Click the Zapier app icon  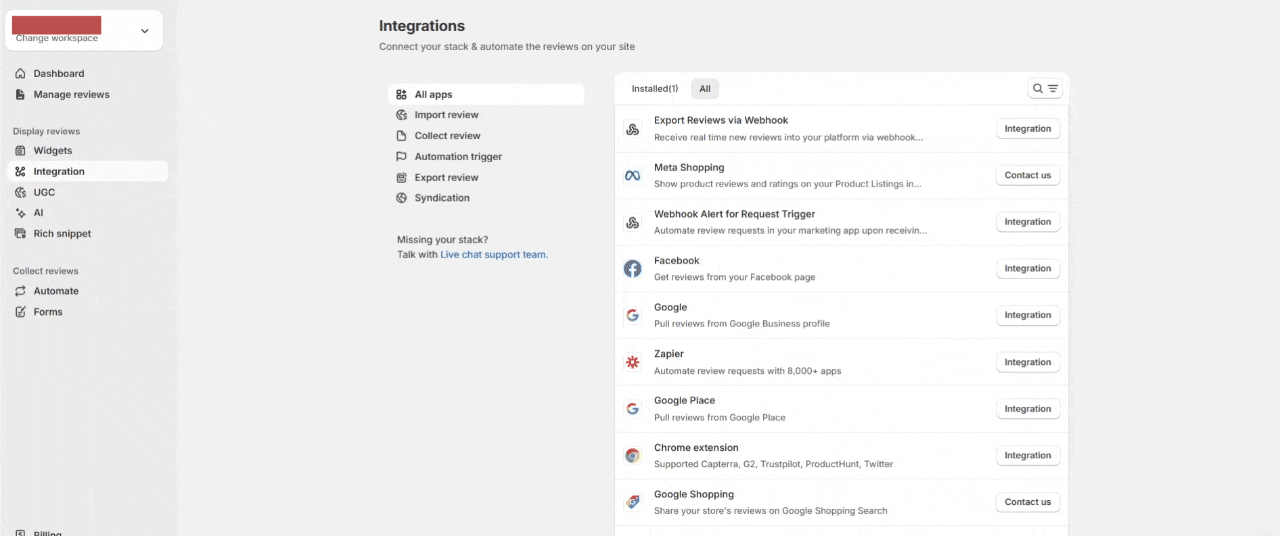pos(632,362)
